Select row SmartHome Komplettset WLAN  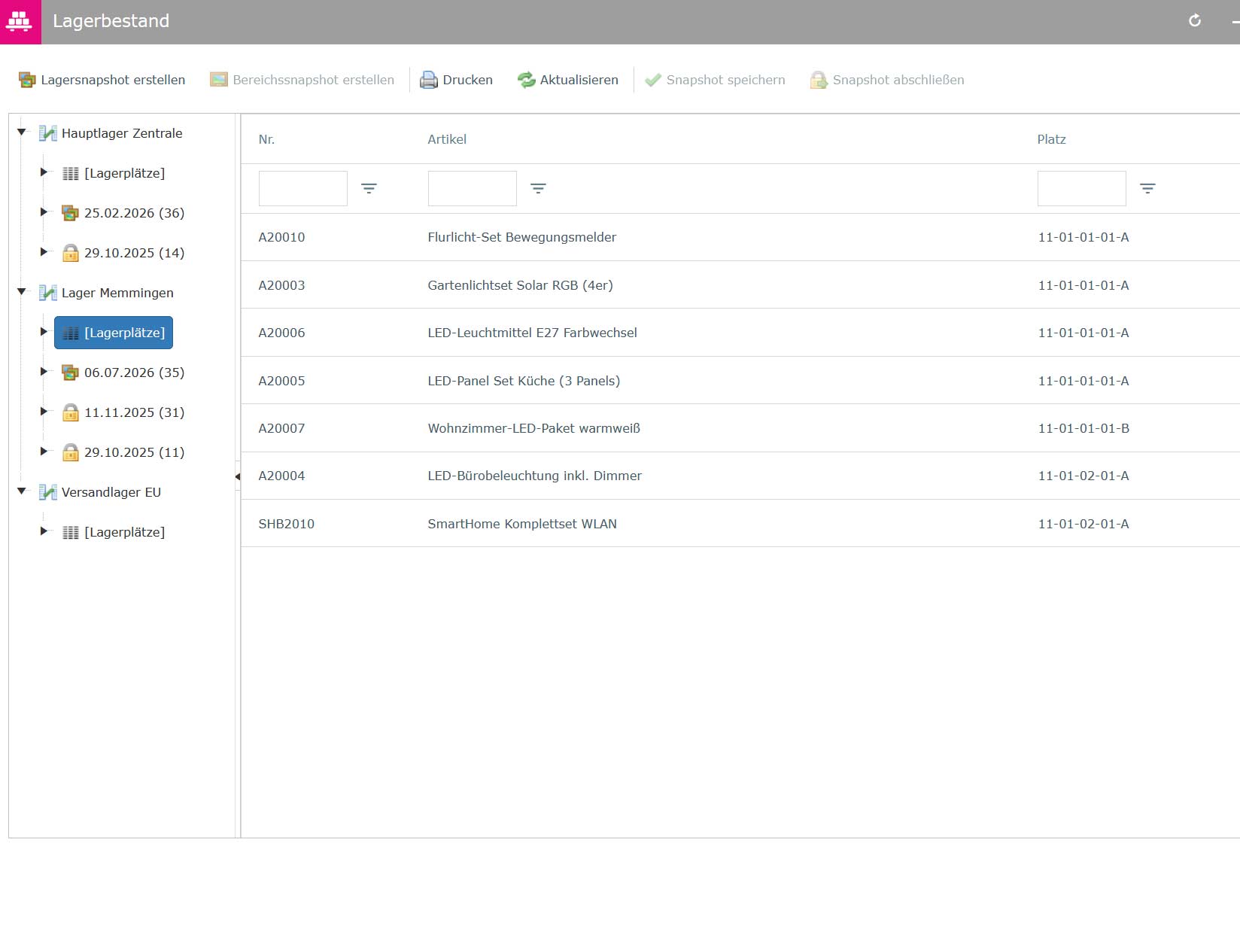tap(740, 524)
